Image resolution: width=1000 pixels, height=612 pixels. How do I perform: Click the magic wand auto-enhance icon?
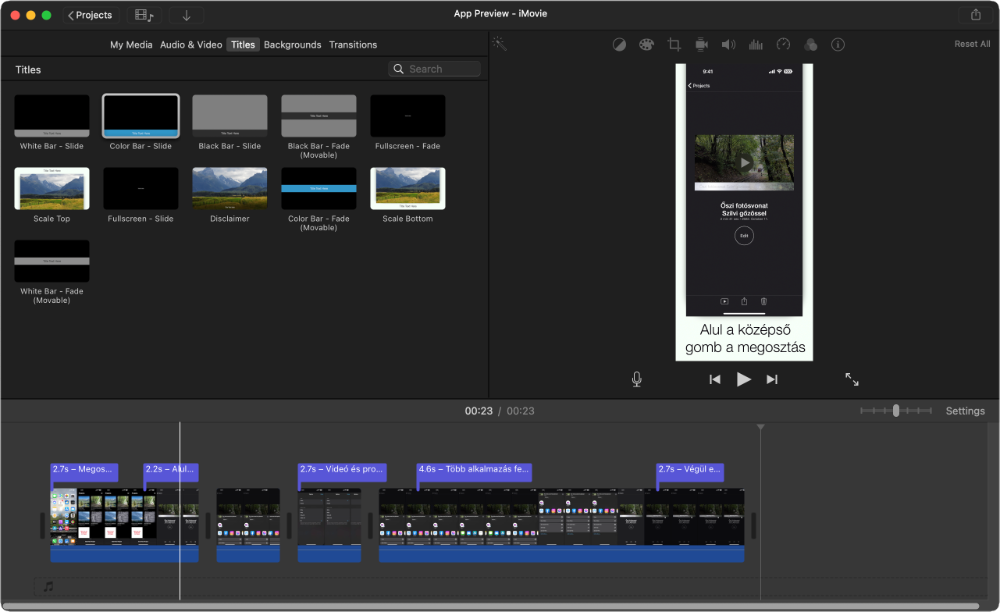click(x=499, y=43)
